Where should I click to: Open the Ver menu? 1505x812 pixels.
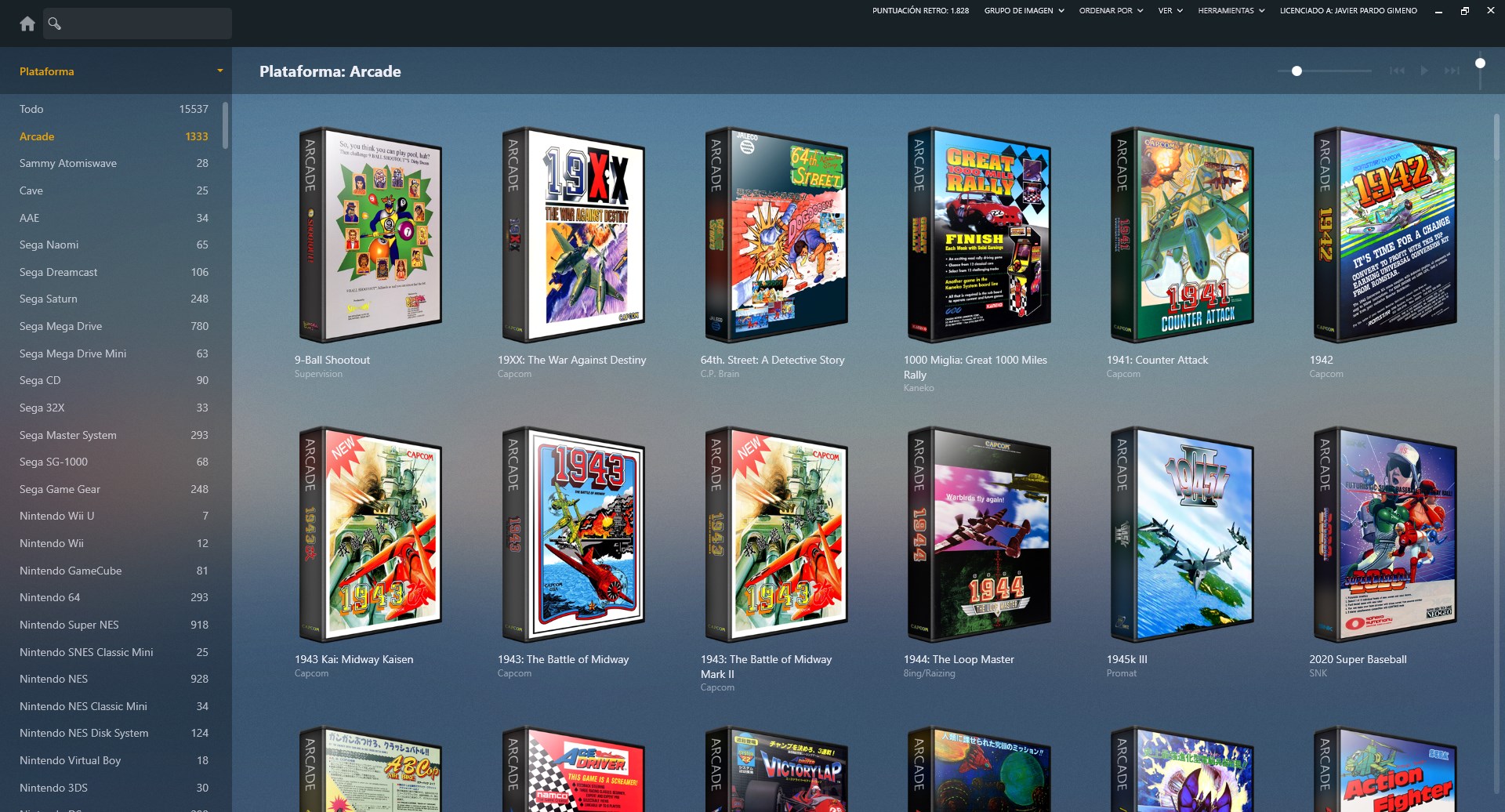pyautogui.click(x=1170, y=11)
